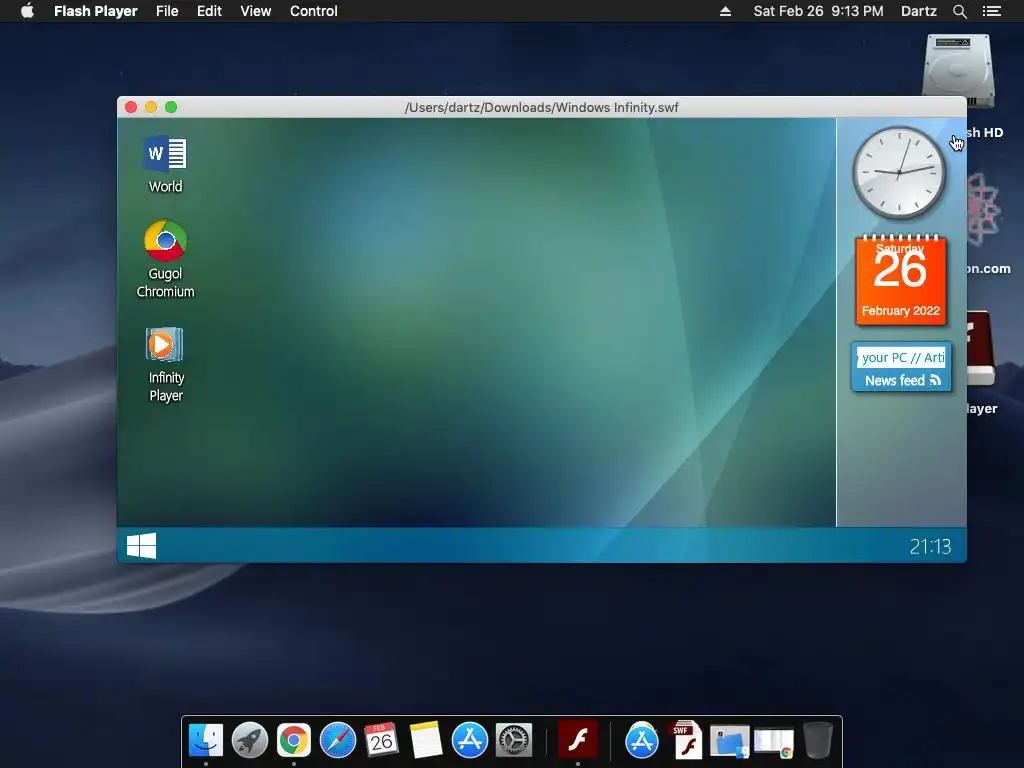
Task: Close the Windows Infinity.swf window
Action: (x=131, y=107)
